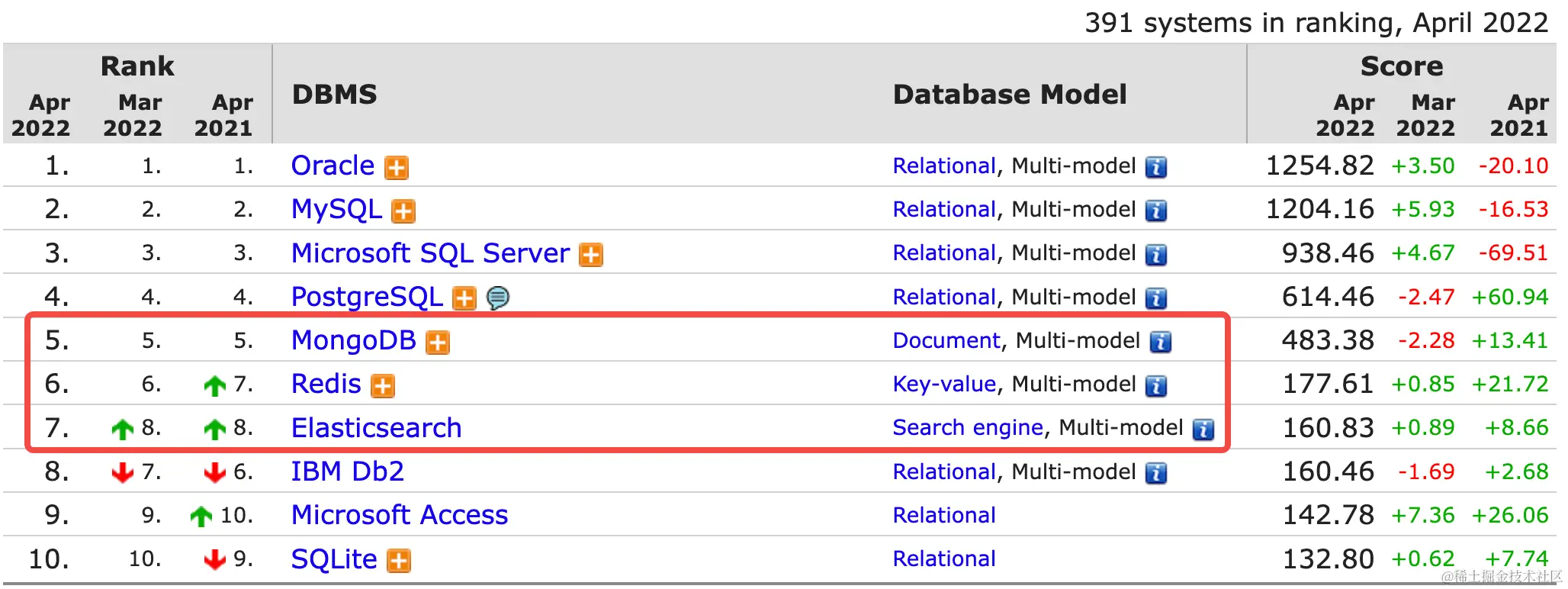Click the orange plus icon next to SQLite
The image size is (1568, 589).
click(x=399, y=561)
